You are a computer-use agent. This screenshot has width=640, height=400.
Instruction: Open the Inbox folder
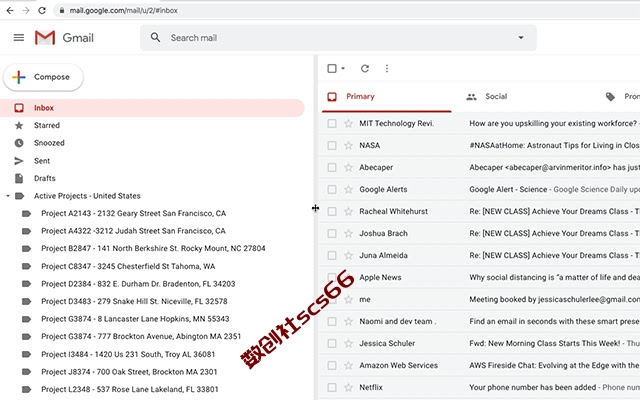(x=152, y=108)
